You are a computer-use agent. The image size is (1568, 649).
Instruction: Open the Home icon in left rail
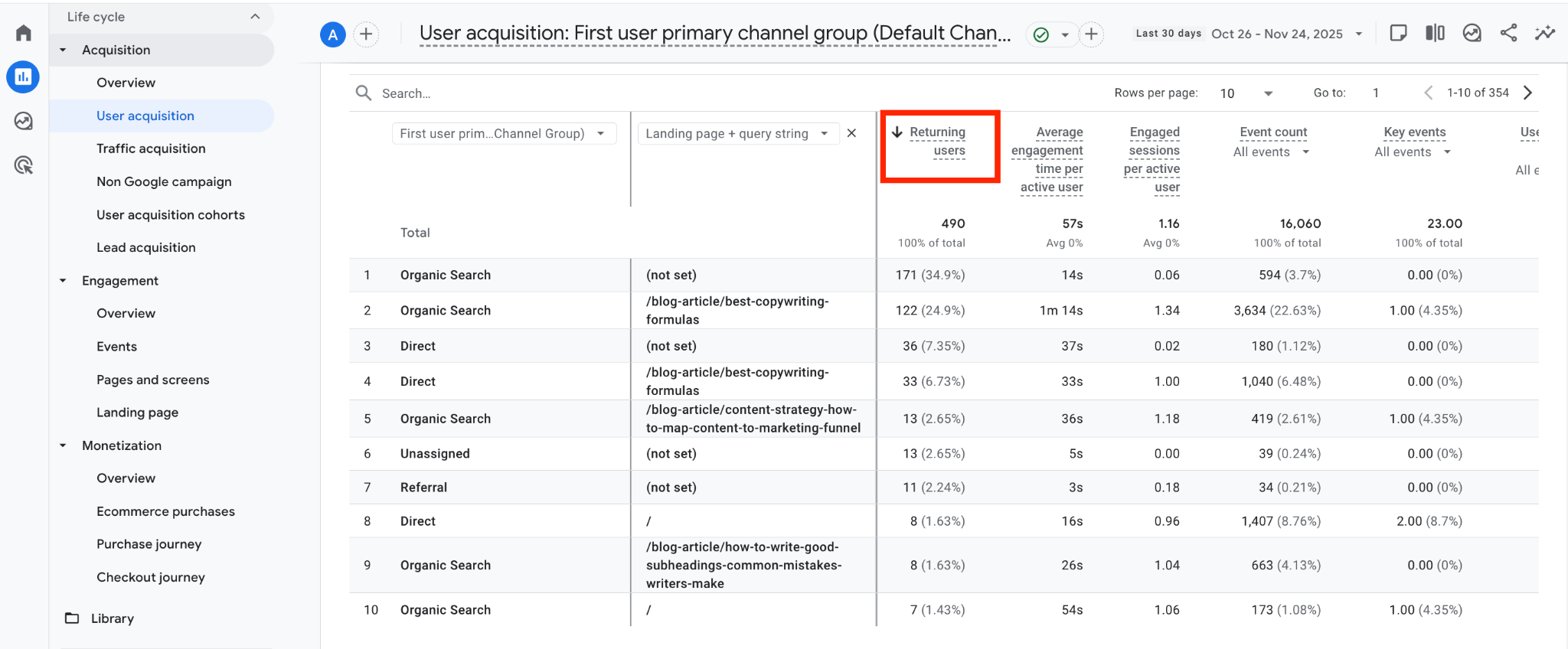pyautogui.click(x=24, y=33)
